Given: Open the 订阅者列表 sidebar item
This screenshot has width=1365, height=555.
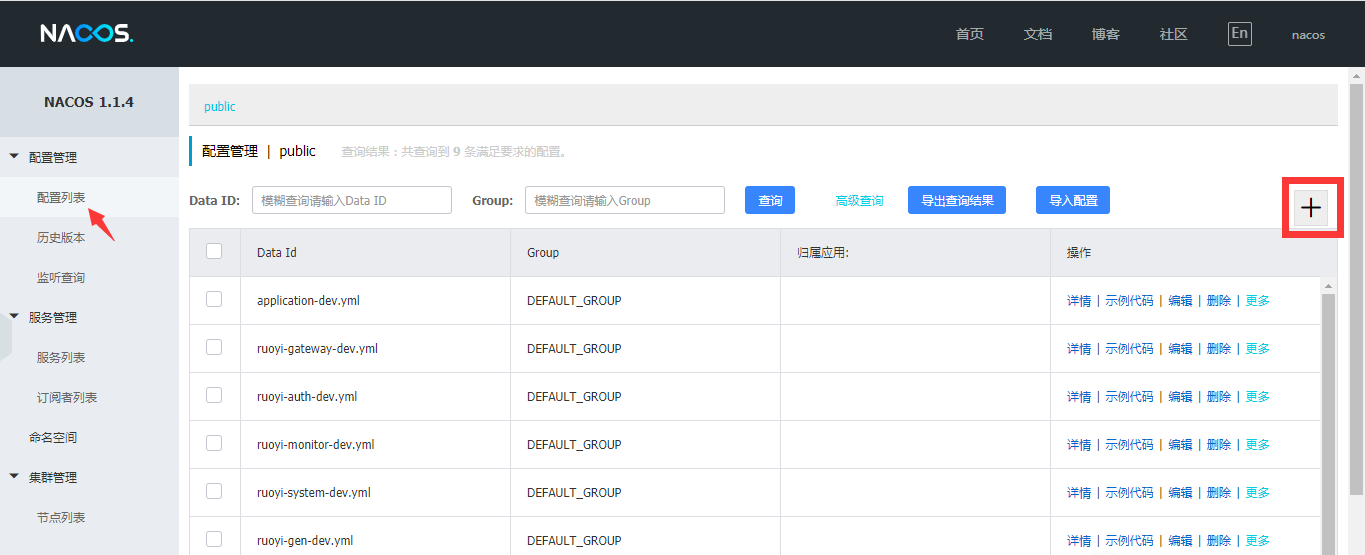Looking at the screenshot, I should pyautogui.click(x=67, y=398).
